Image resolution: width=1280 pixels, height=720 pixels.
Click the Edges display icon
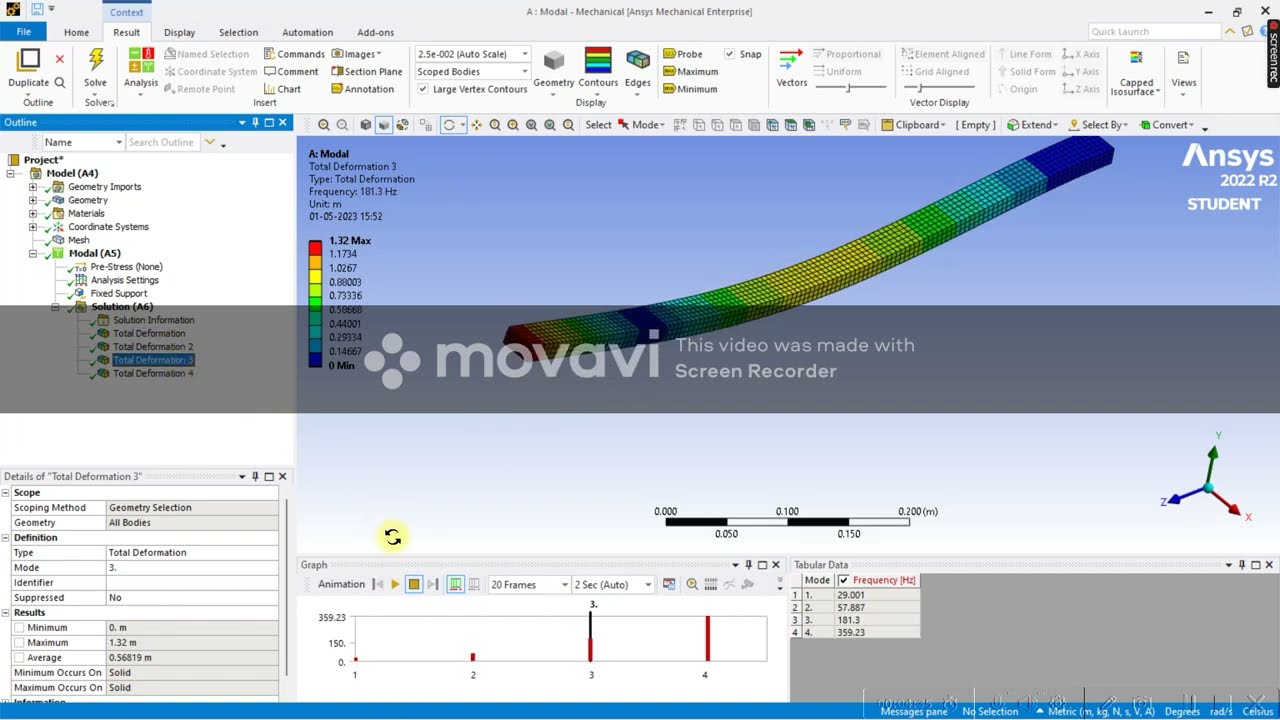[638, 59]
